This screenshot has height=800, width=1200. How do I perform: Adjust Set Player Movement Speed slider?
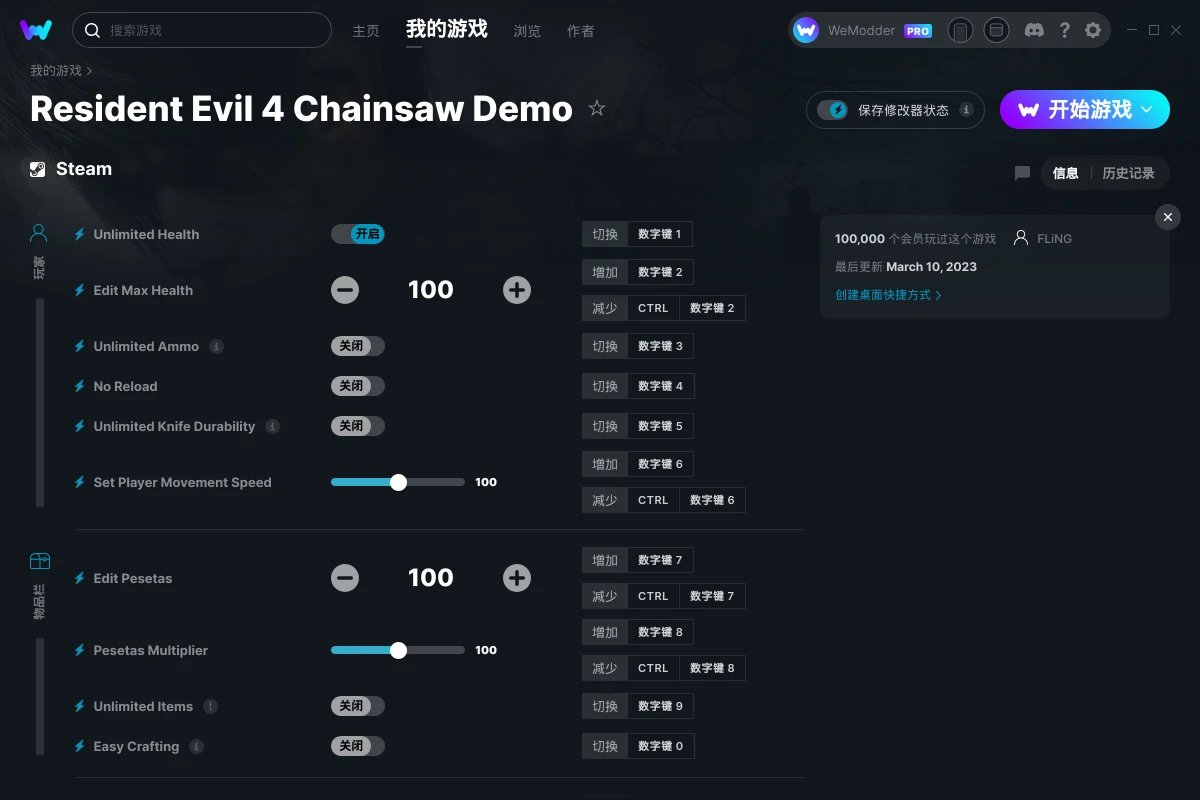pos(398,482)
